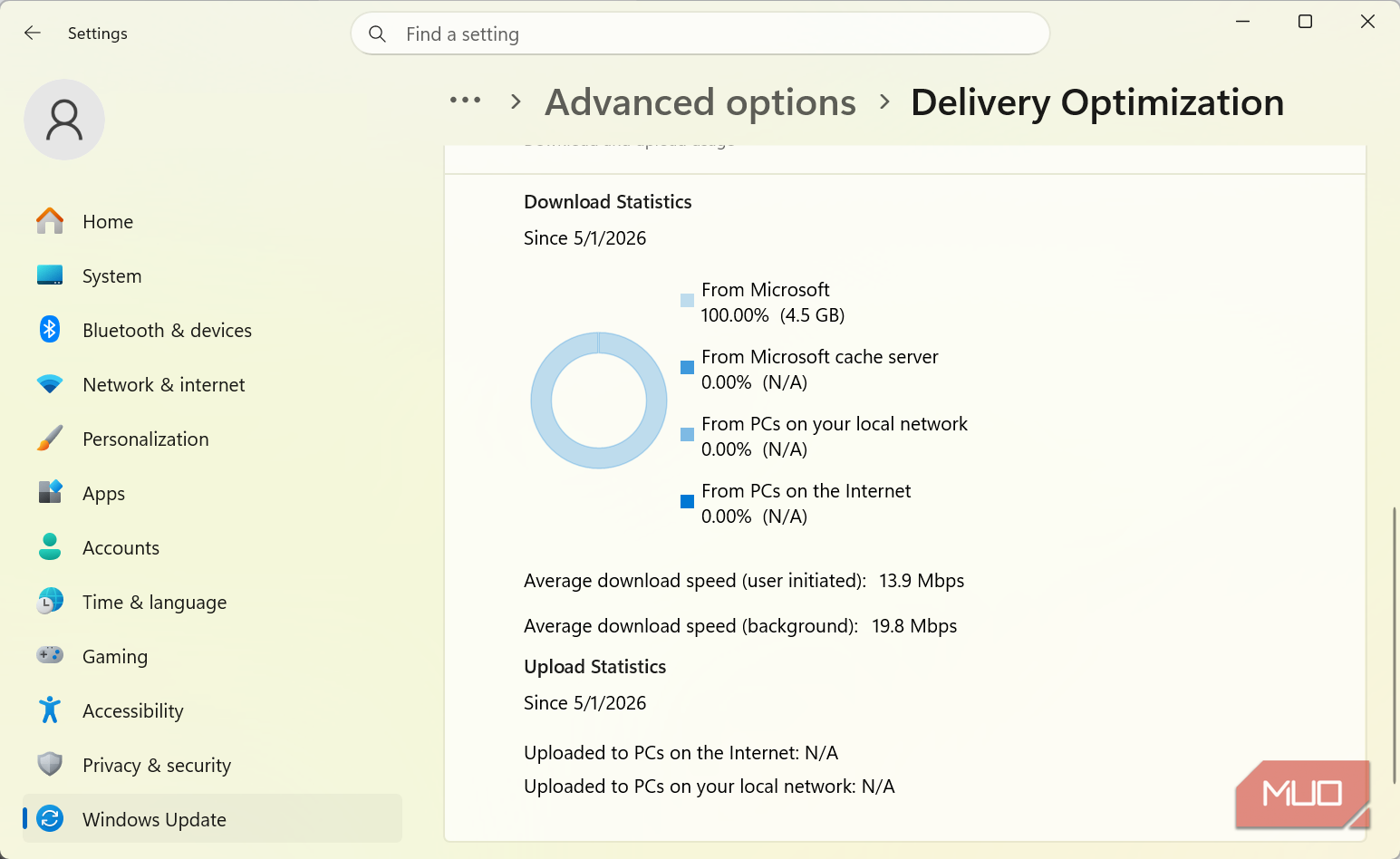Select Network & internet
This screenshot has height=859, width=1400.
212,384
